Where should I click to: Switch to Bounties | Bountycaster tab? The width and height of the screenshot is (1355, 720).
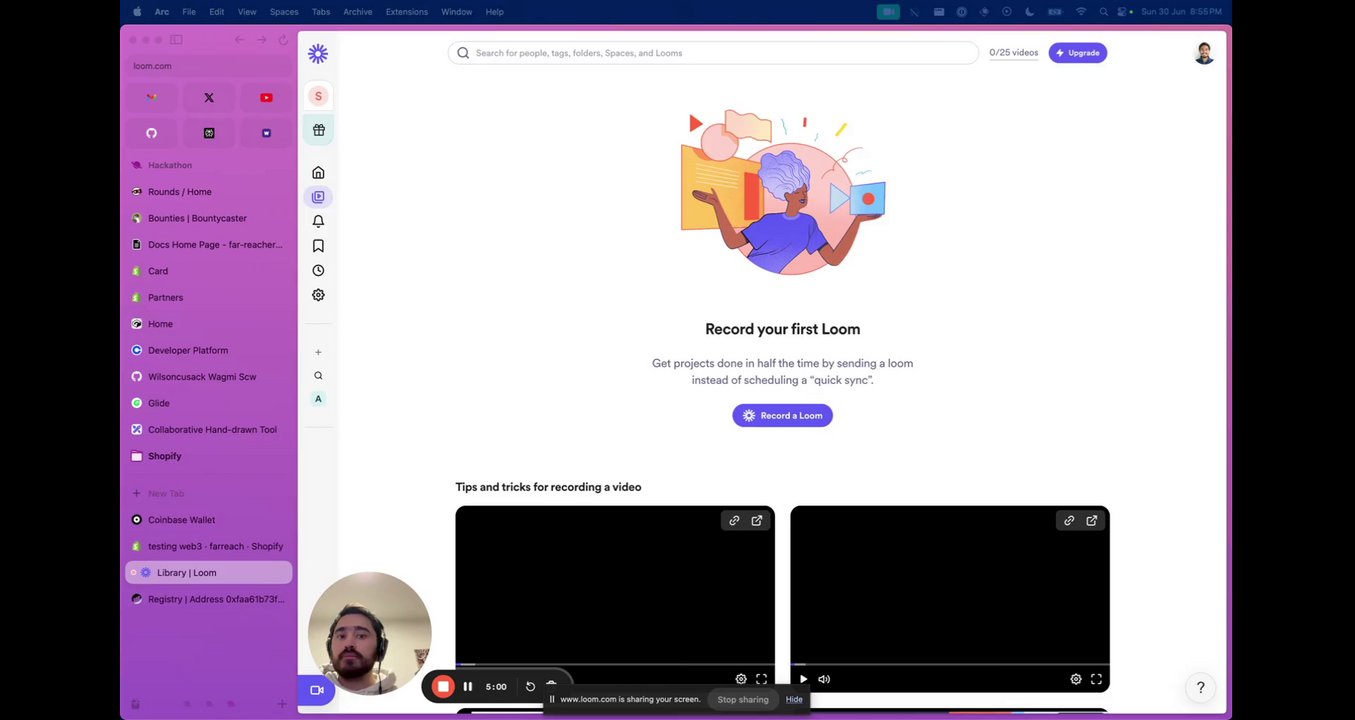pyautogui.click(x=208, y=218)
